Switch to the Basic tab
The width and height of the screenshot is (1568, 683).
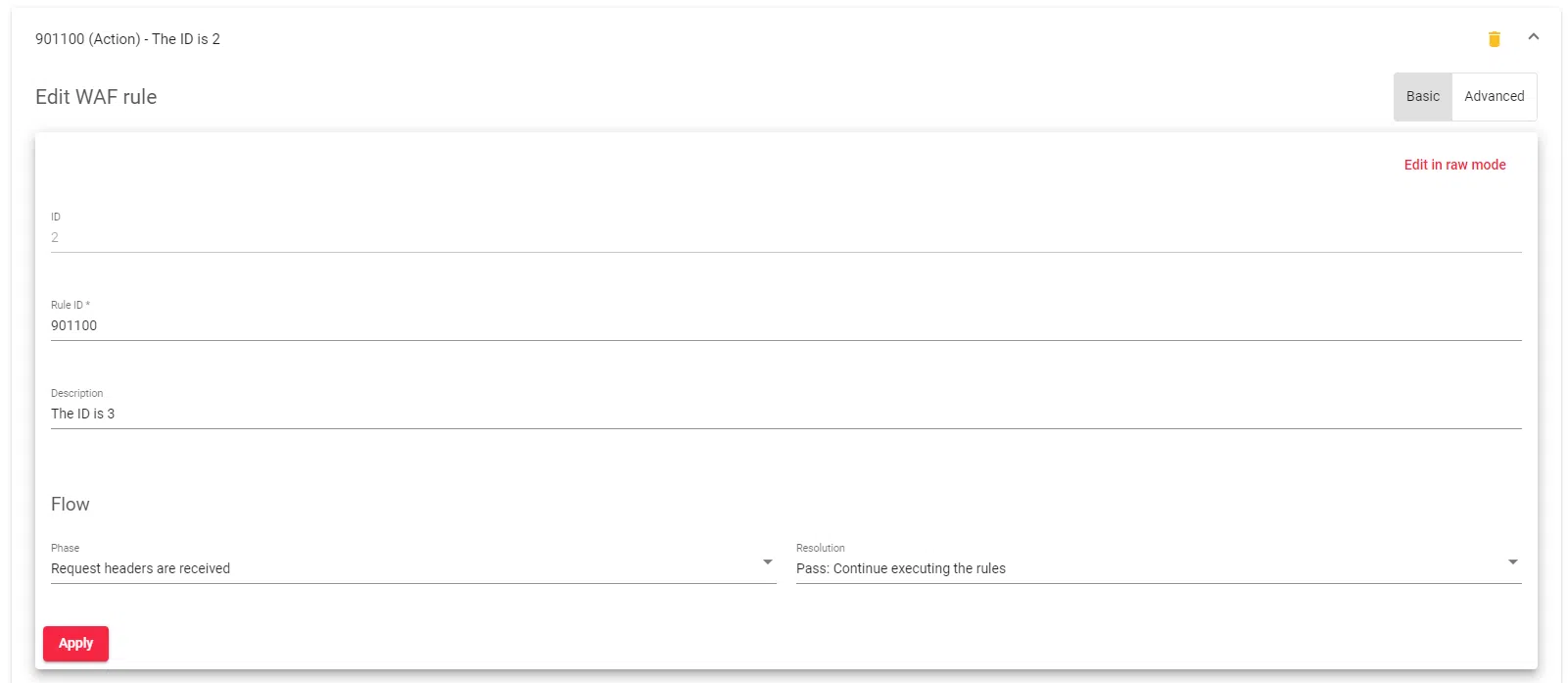pyautogui.click(x=1422, y=96)
